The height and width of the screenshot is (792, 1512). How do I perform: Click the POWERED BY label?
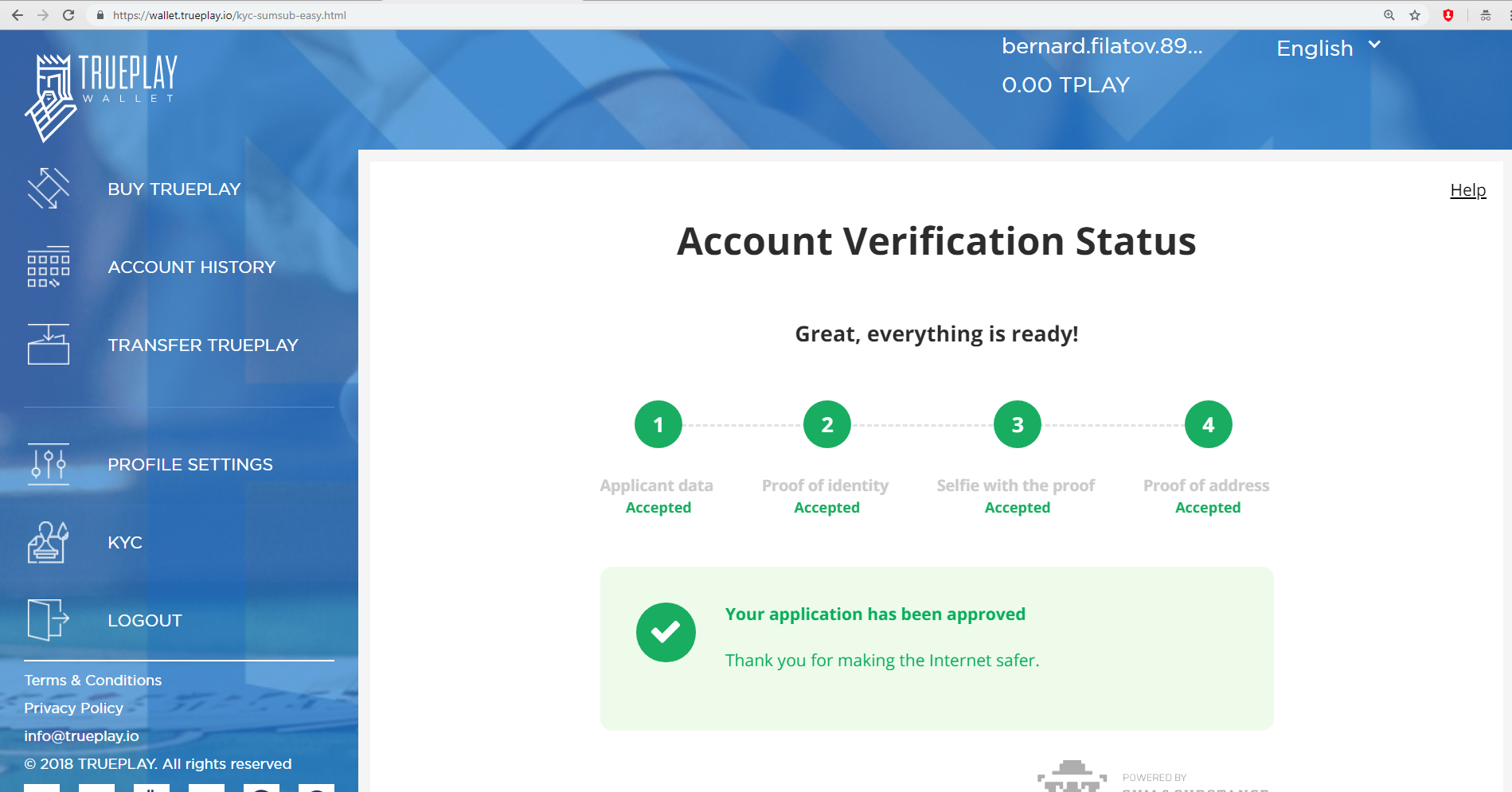[x=1155, y=778]
